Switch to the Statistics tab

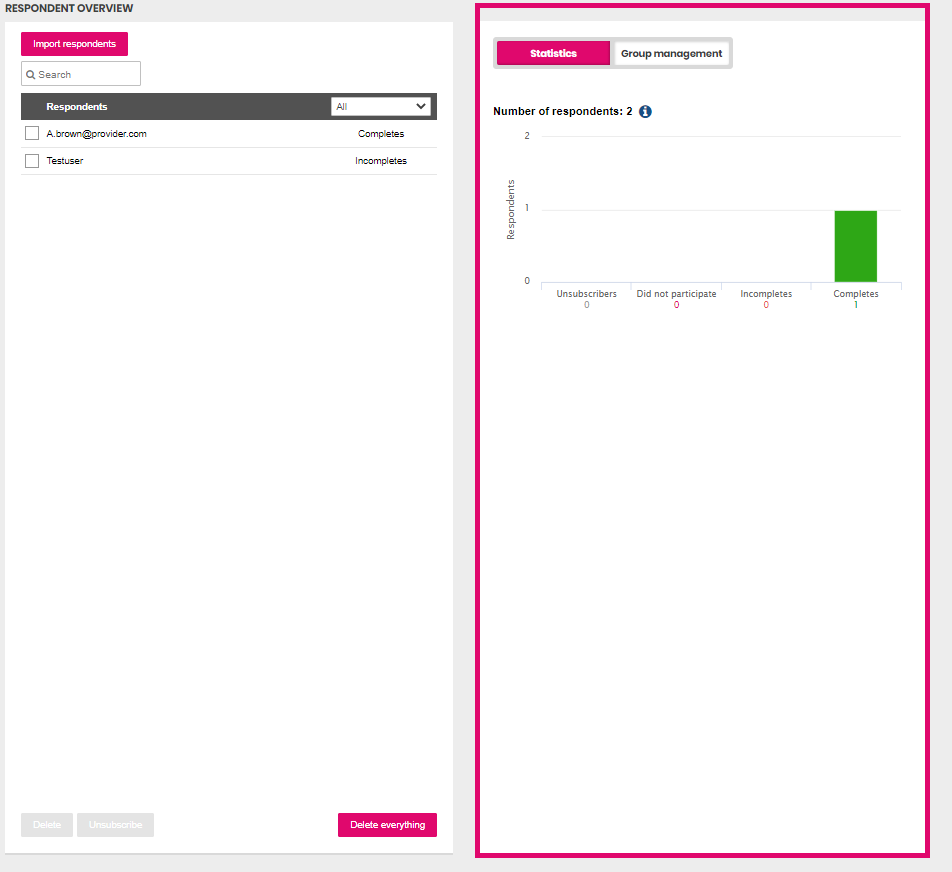553,53
